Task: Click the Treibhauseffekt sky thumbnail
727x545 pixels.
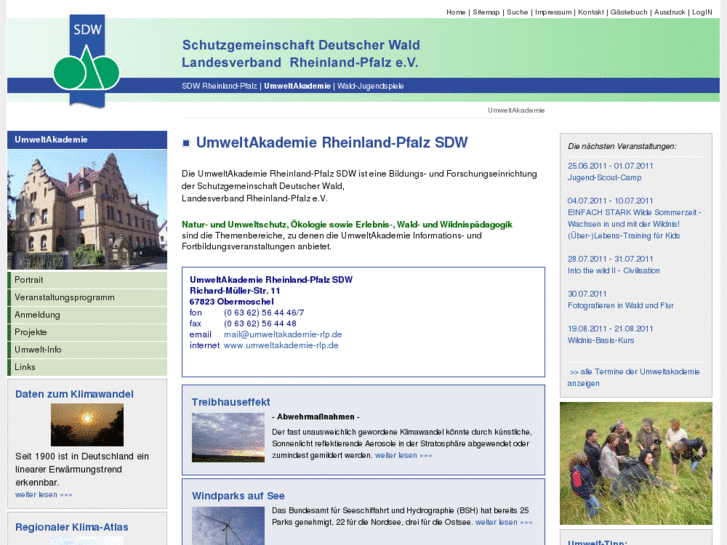Action: (x=228, y=437)
